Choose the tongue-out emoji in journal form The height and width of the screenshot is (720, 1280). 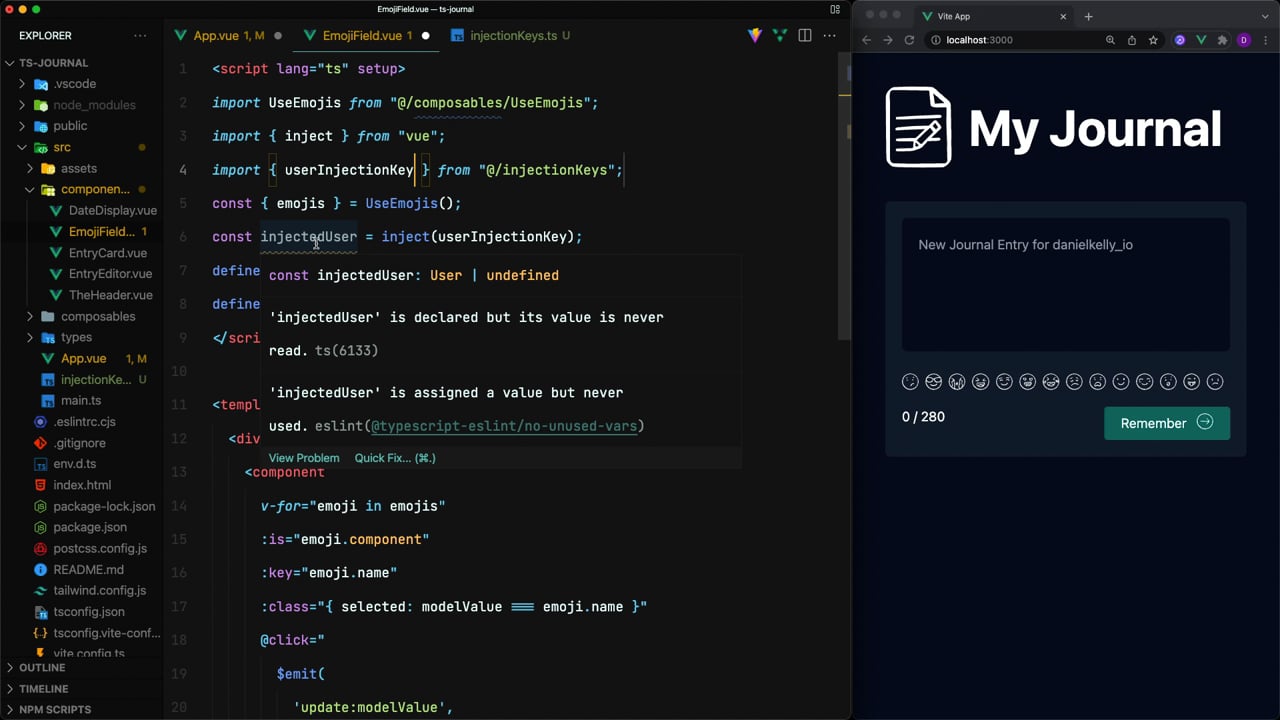(1191, 382)
